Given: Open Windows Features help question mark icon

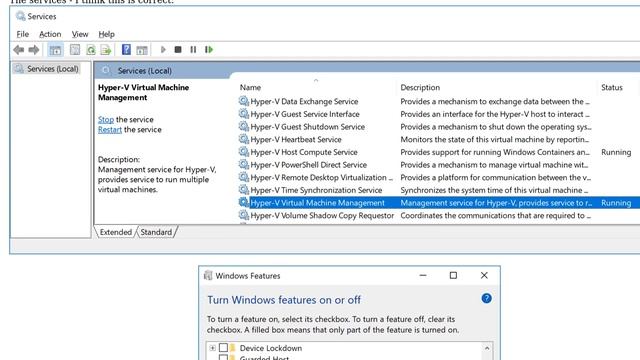Looking at the screenshot, I should point(486,298).
